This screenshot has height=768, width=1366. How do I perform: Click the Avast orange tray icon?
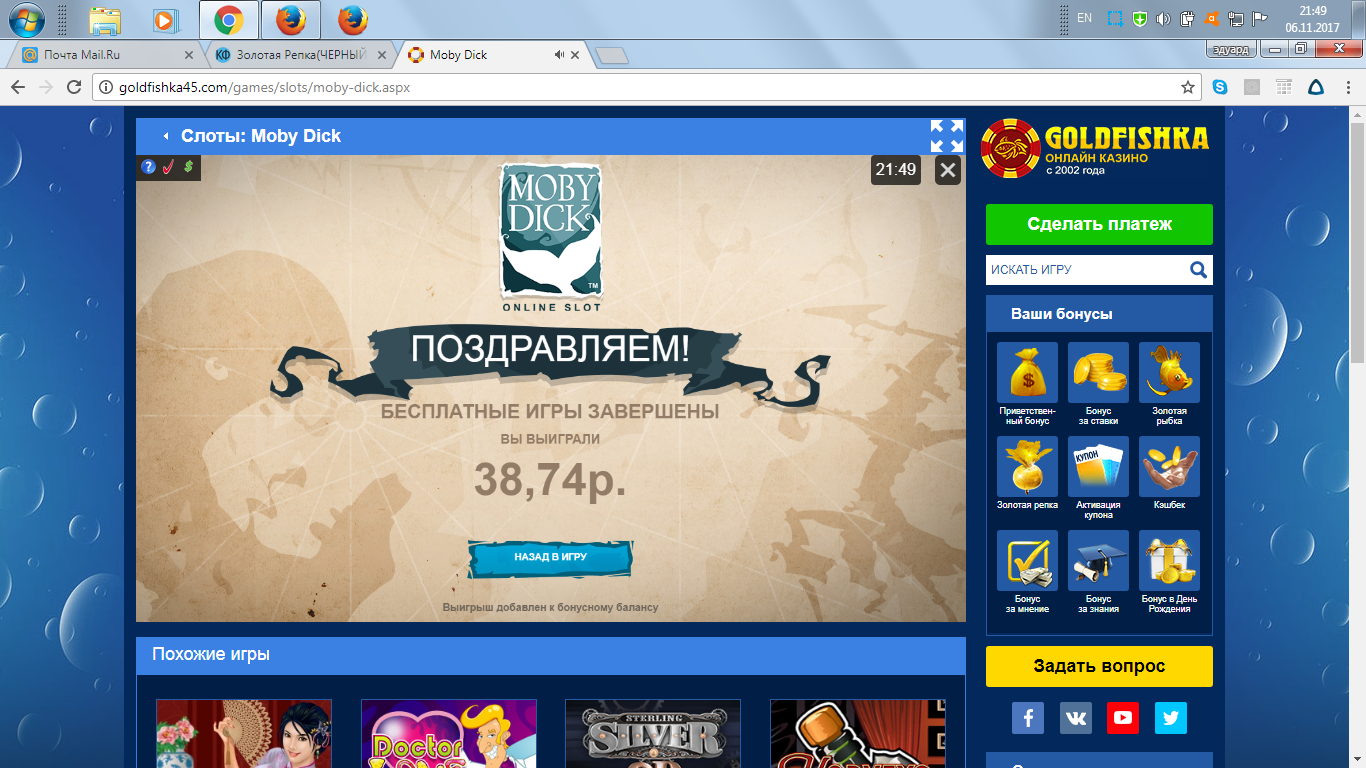pos(1212,18)
